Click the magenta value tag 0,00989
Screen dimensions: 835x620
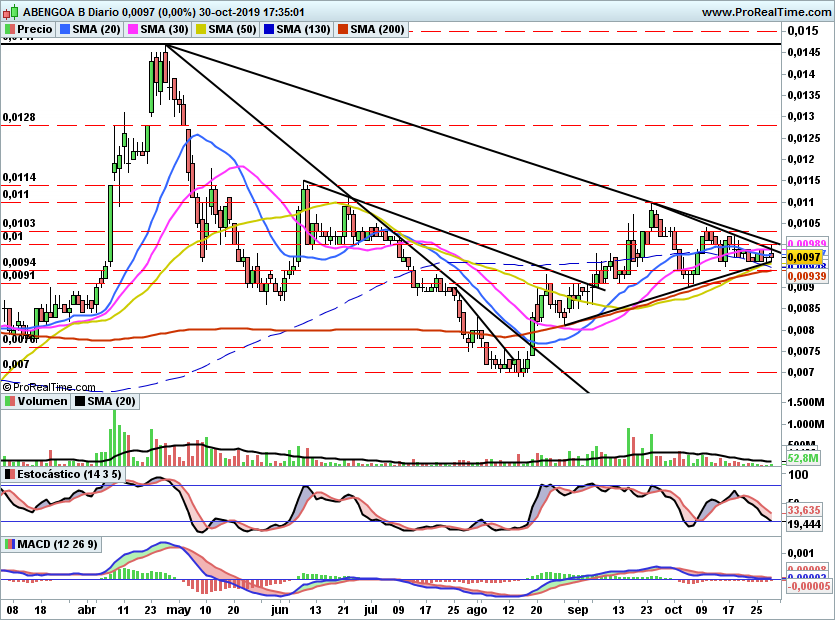(x=806, y=243)
